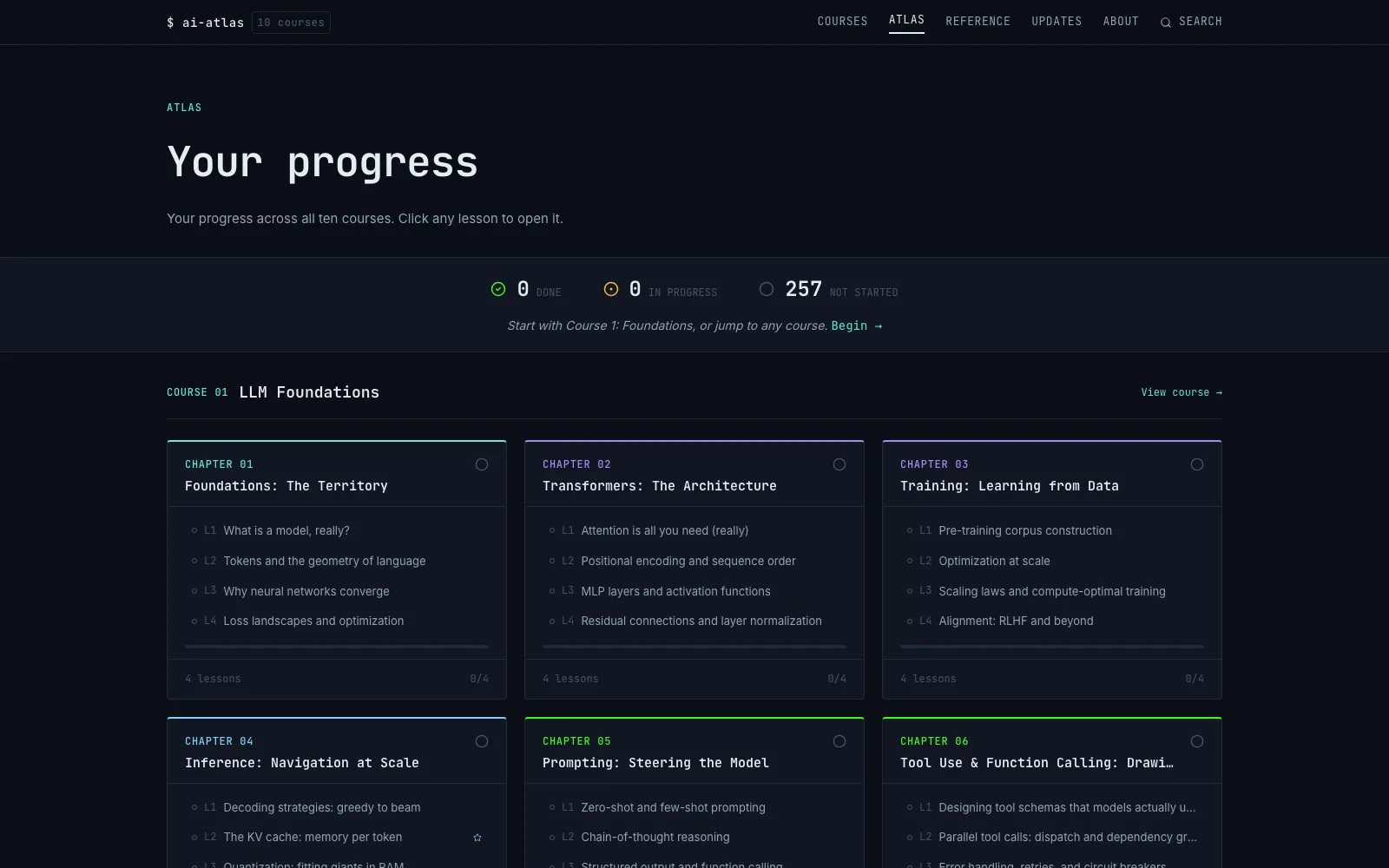This screenshot has width=1389, height=868.
Task: Open lesson Residual connections and layer normalization
Action: [x=694, y=621]
